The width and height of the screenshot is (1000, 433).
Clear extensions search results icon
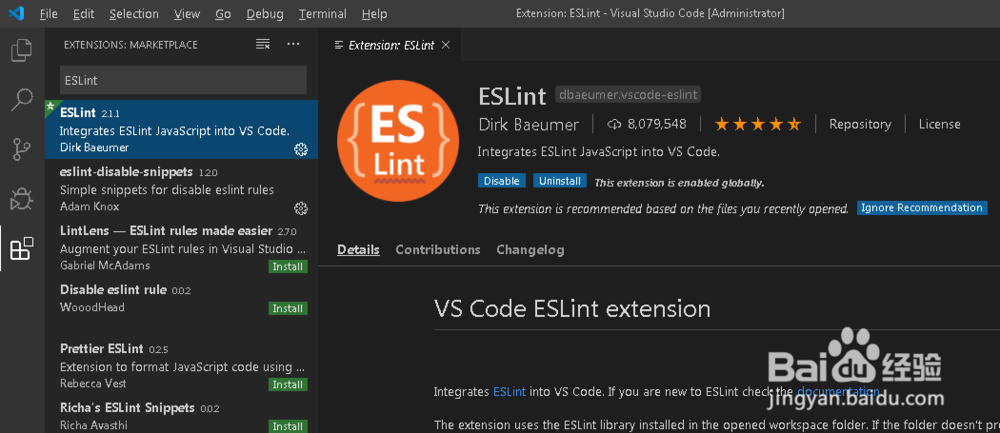coord(263,44)
